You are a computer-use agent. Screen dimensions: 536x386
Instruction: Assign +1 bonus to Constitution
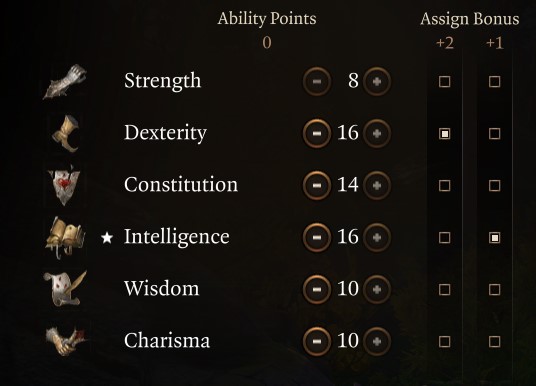click(494, 186)
